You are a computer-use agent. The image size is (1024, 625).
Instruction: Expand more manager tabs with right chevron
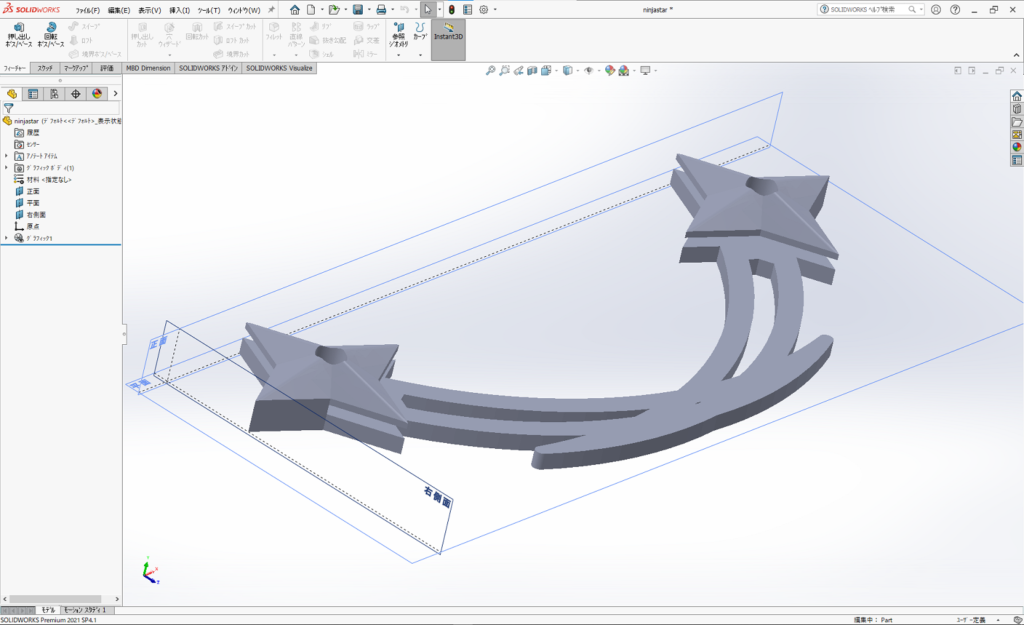(116, 94)
